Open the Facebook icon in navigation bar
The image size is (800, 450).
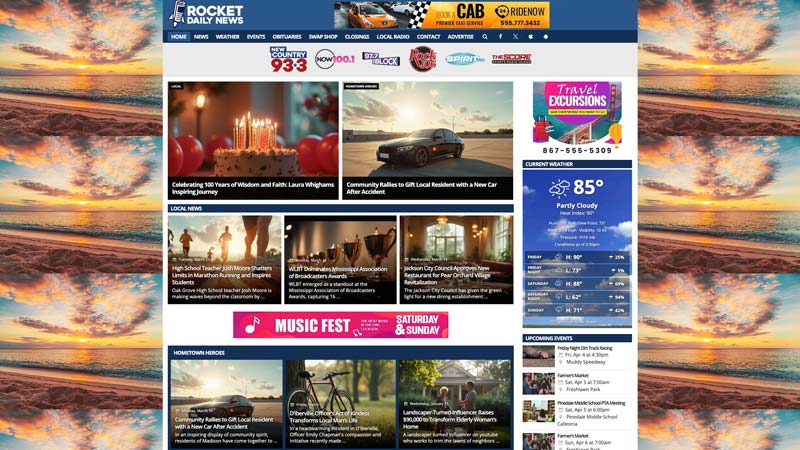point(500,36)
